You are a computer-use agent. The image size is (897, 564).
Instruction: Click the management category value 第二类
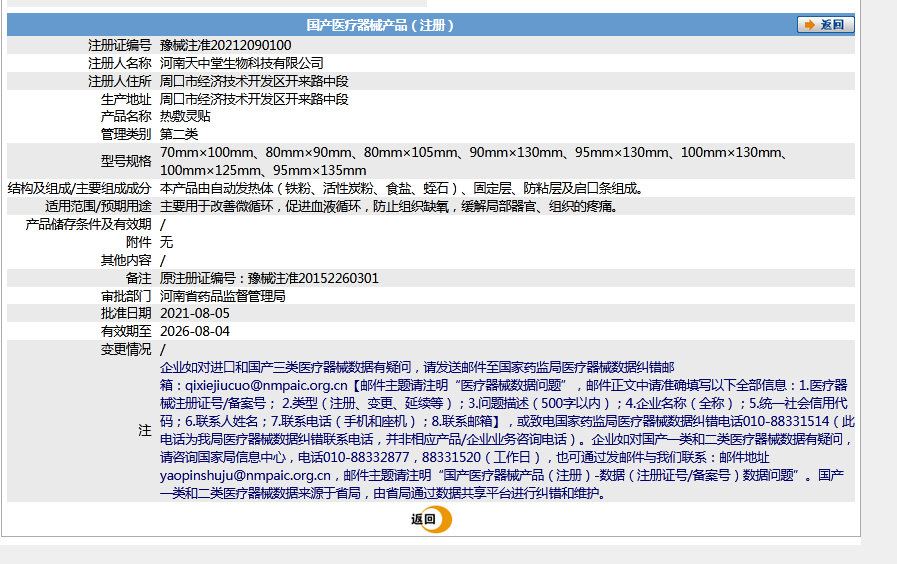pos(179,134)
